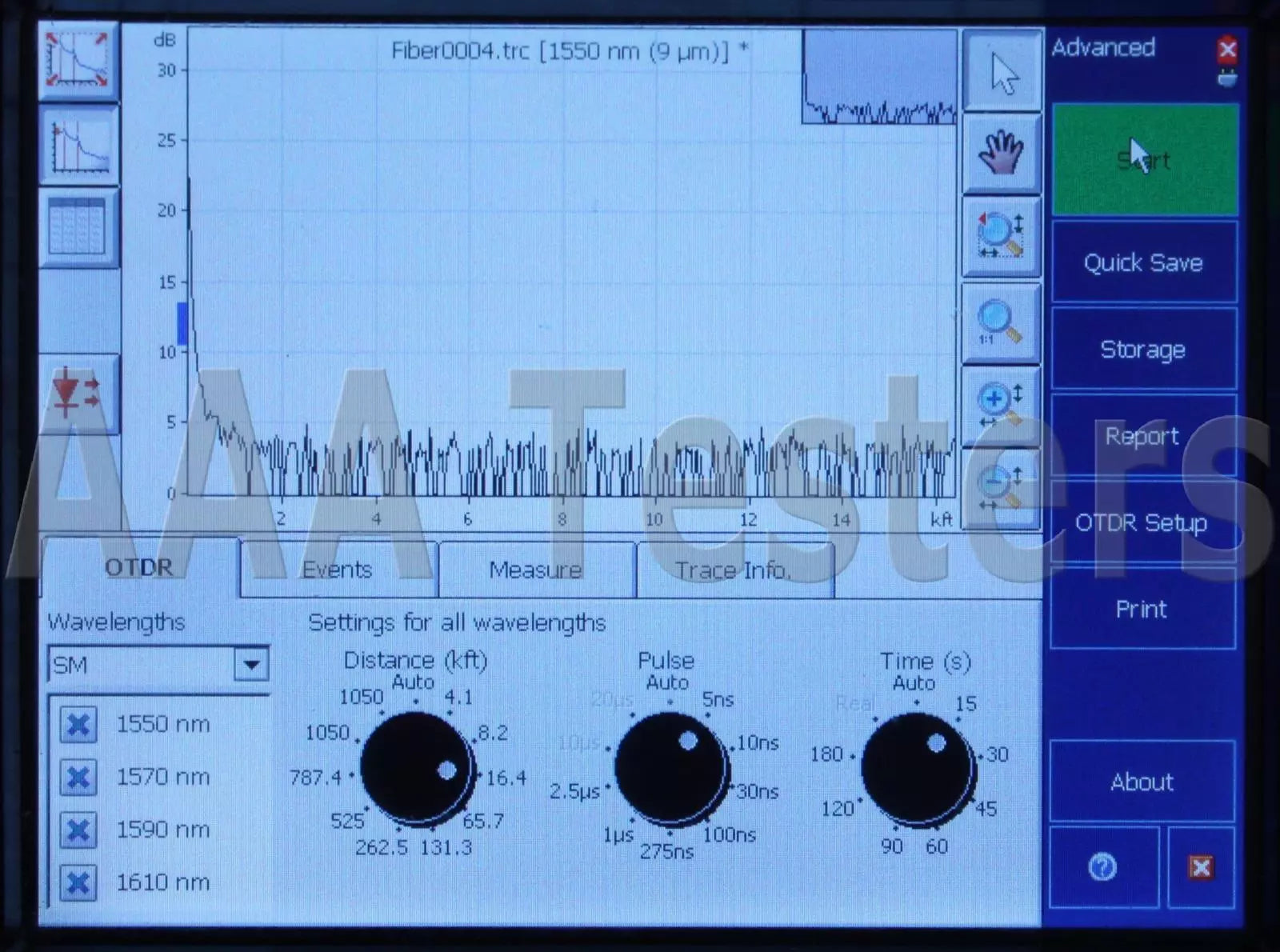Select the hand pan tool

point(1002,153)
